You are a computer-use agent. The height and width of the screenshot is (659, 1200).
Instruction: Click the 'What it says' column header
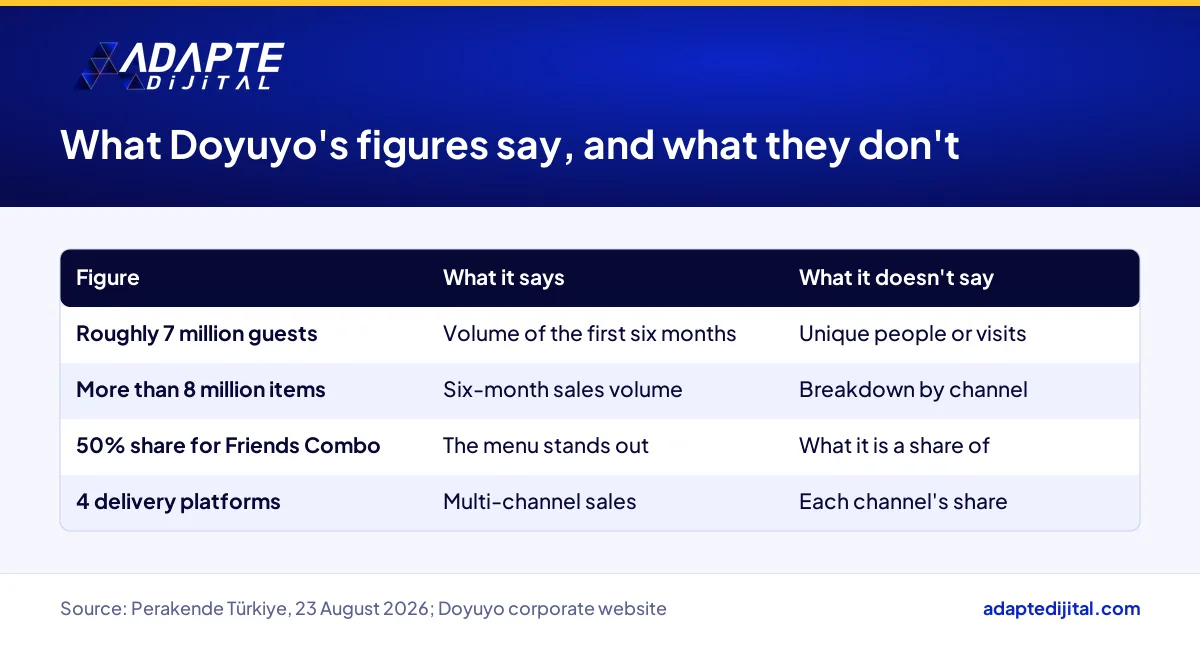pos(504,278)
